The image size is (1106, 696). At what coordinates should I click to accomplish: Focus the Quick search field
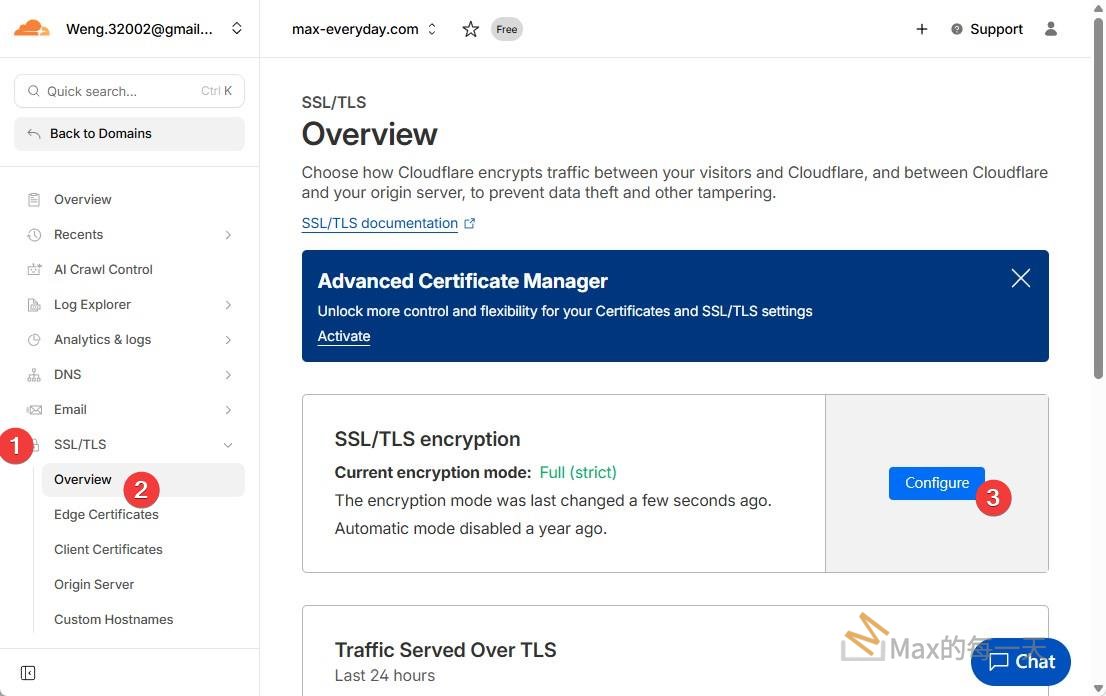tap(120, 91)
